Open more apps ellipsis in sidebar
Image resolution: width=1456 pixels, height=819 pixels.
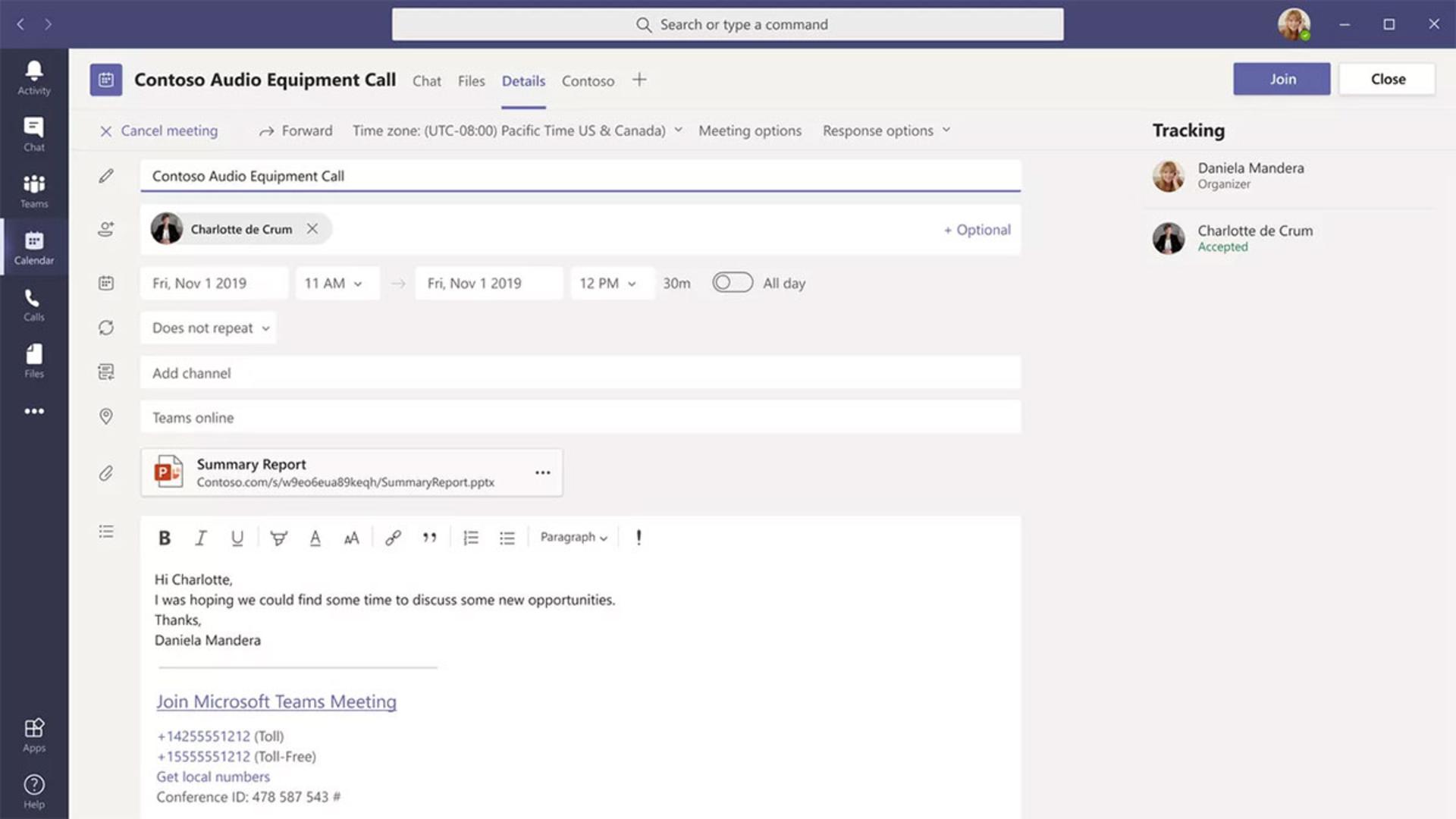coord(34,411)
